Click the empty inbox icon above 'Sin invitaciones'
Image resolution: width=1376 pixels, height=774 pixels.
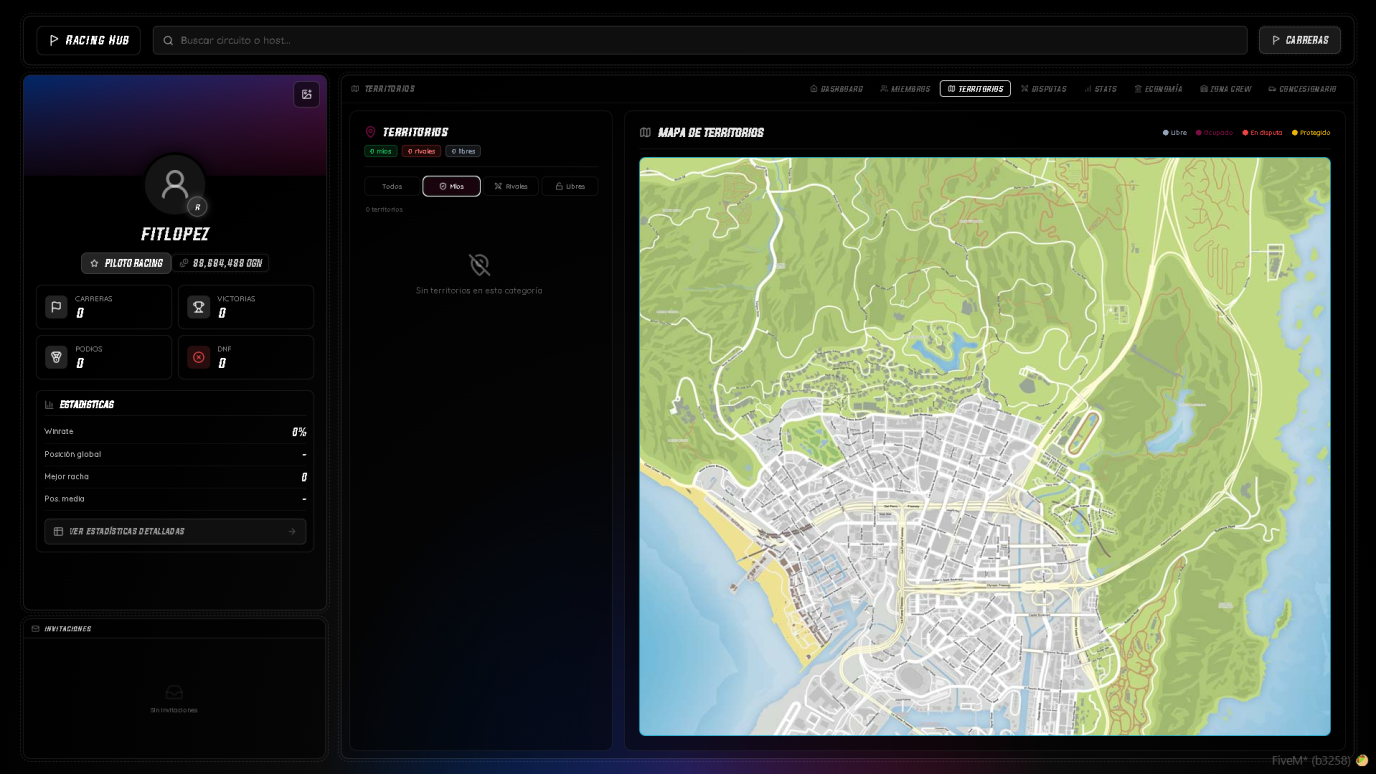174,692
